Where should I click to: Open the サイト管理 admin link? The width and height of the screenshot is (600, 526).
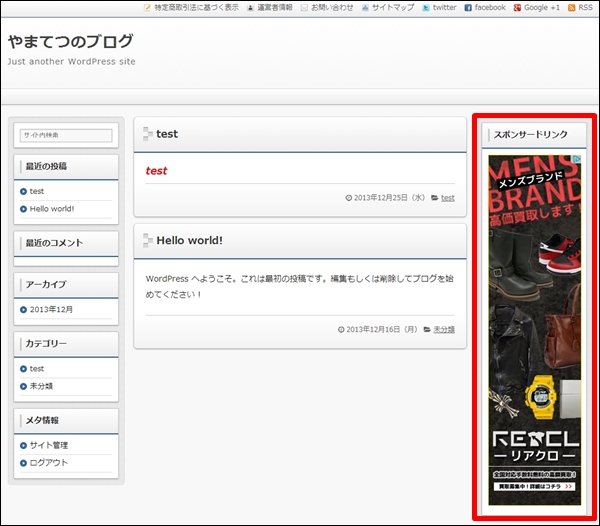[x=49, y=445]
